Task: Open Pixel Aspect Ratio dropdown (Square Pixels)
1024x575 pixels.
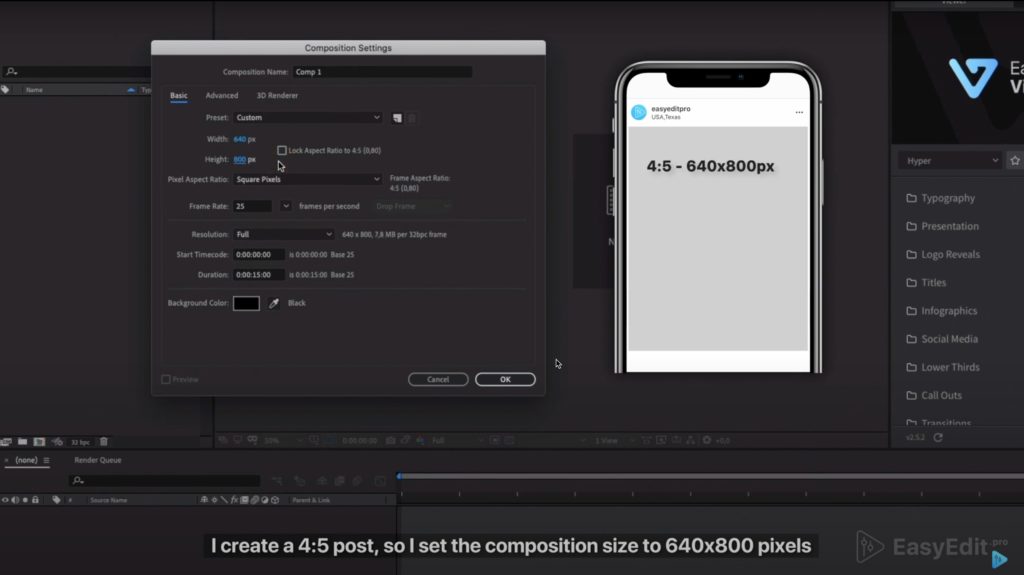Action: 307,179
